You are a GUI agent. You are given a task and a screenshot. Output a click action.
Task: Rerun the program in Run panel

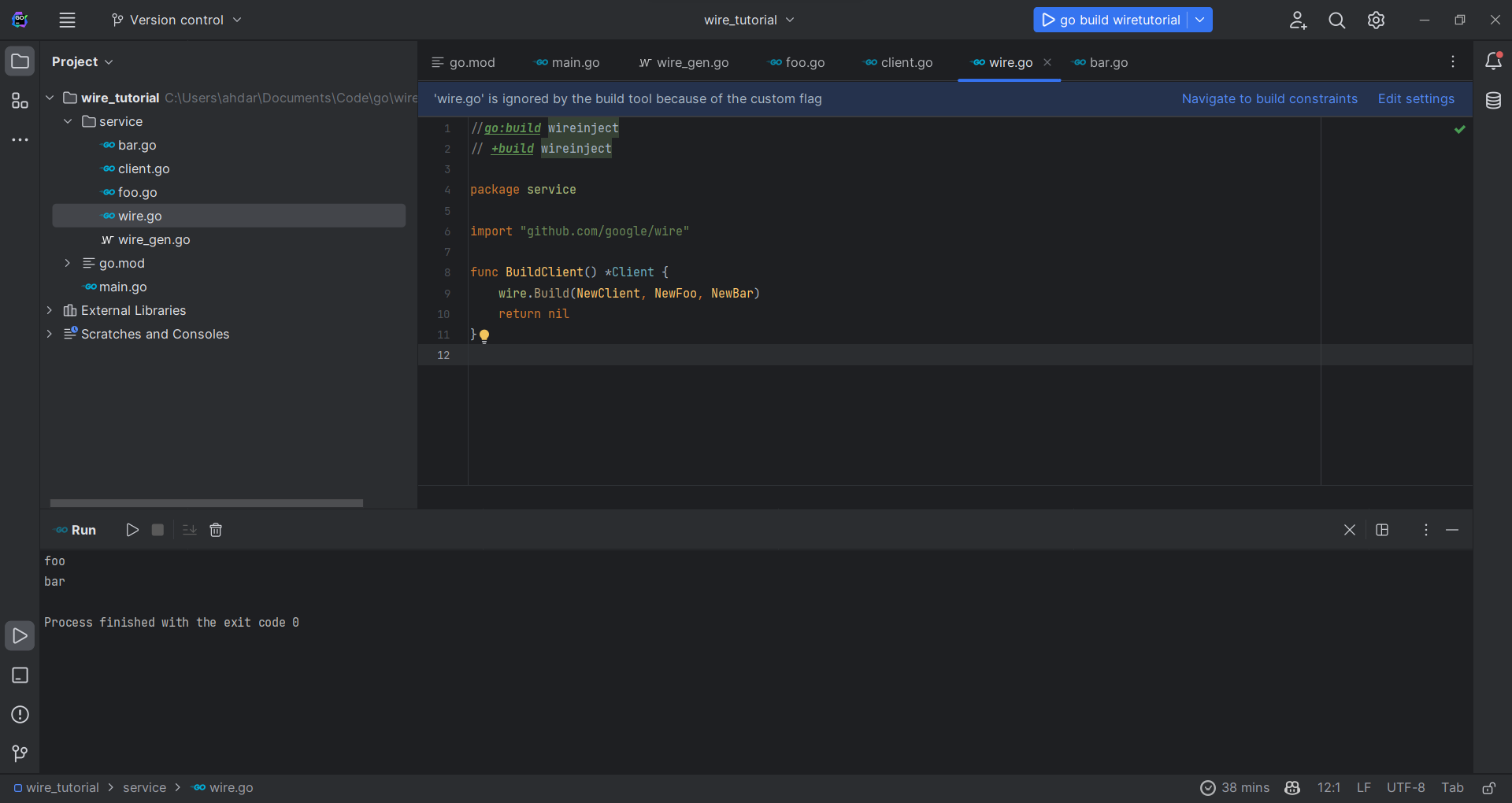pos(132,530)
